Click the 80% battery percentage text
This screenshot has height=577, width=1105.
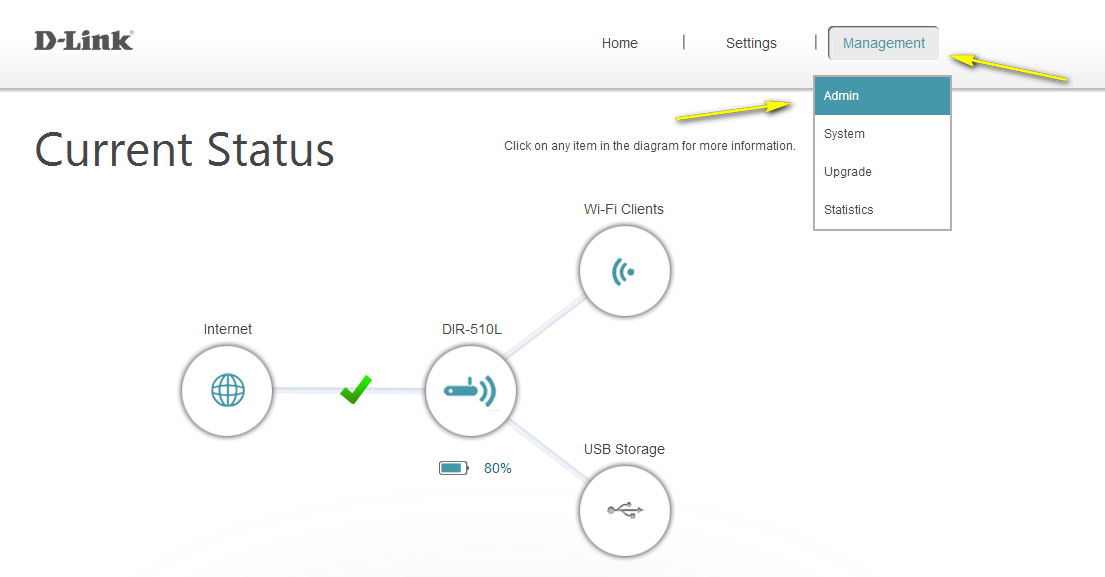click(498, 468)
